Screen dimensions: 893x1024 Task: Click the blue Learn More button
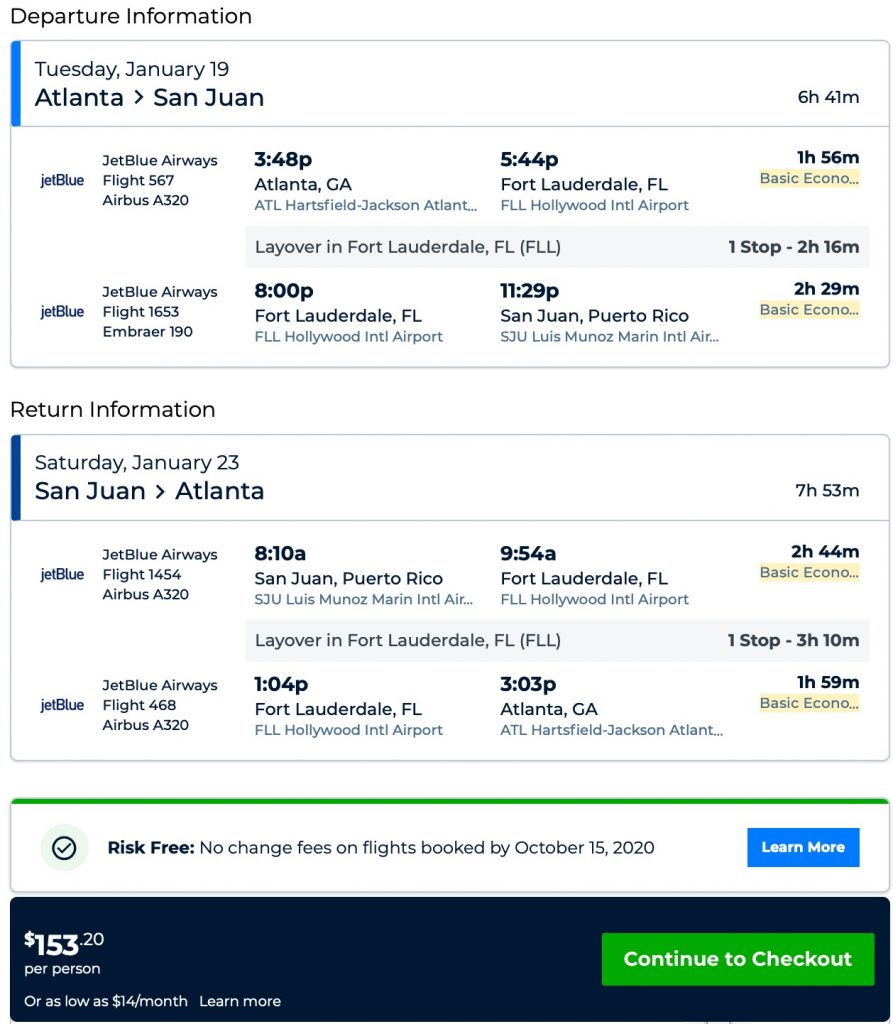[803, 847]
